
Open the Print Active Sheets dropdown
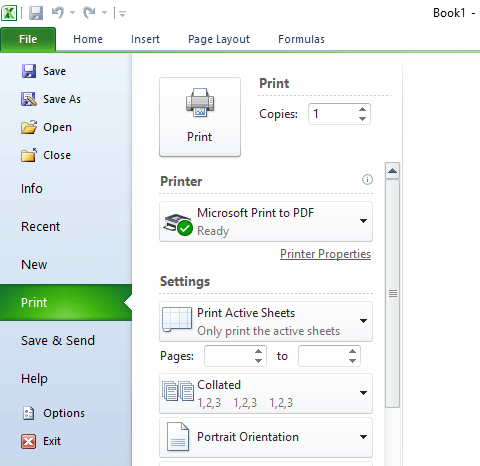(266, 321)
